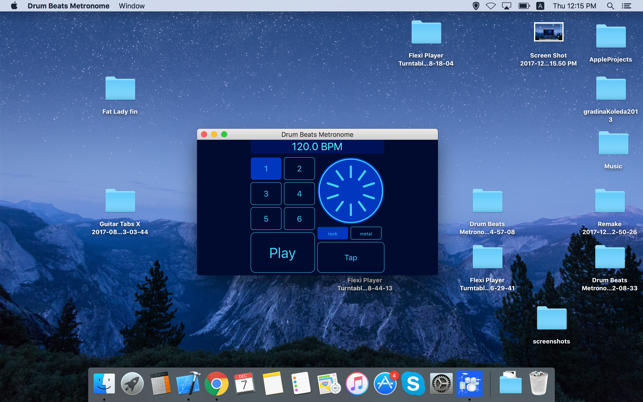Open the Window menu
The image size is (643, 402).
132,6
